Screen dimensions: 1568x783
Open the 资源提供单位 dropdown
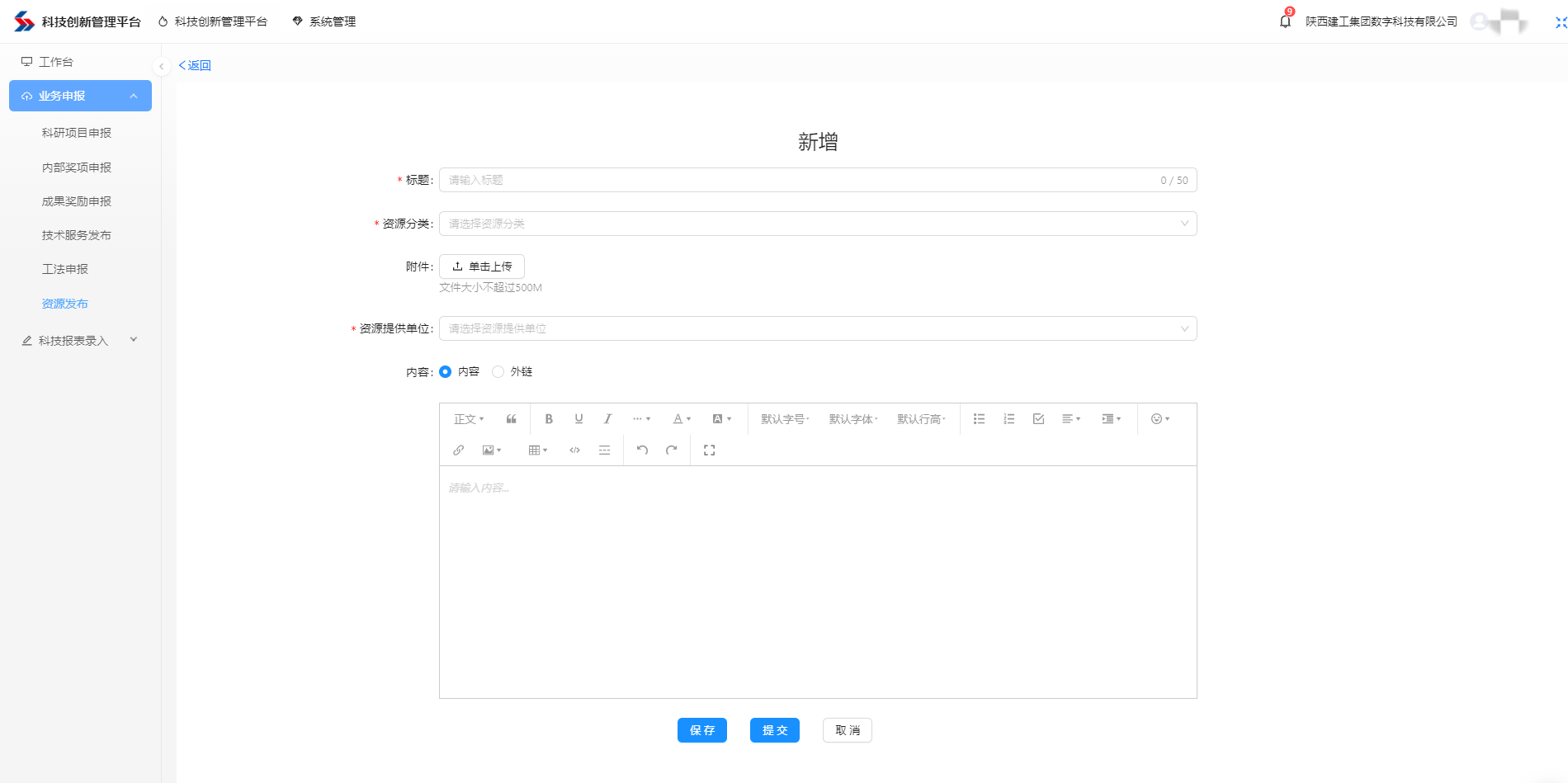coord(817,328)
